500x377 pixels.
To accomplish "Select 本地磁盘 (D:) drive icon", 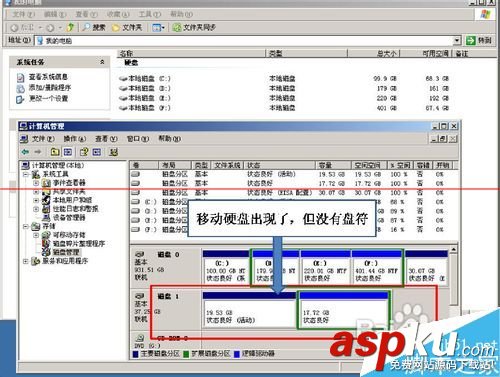I will 123,89.
